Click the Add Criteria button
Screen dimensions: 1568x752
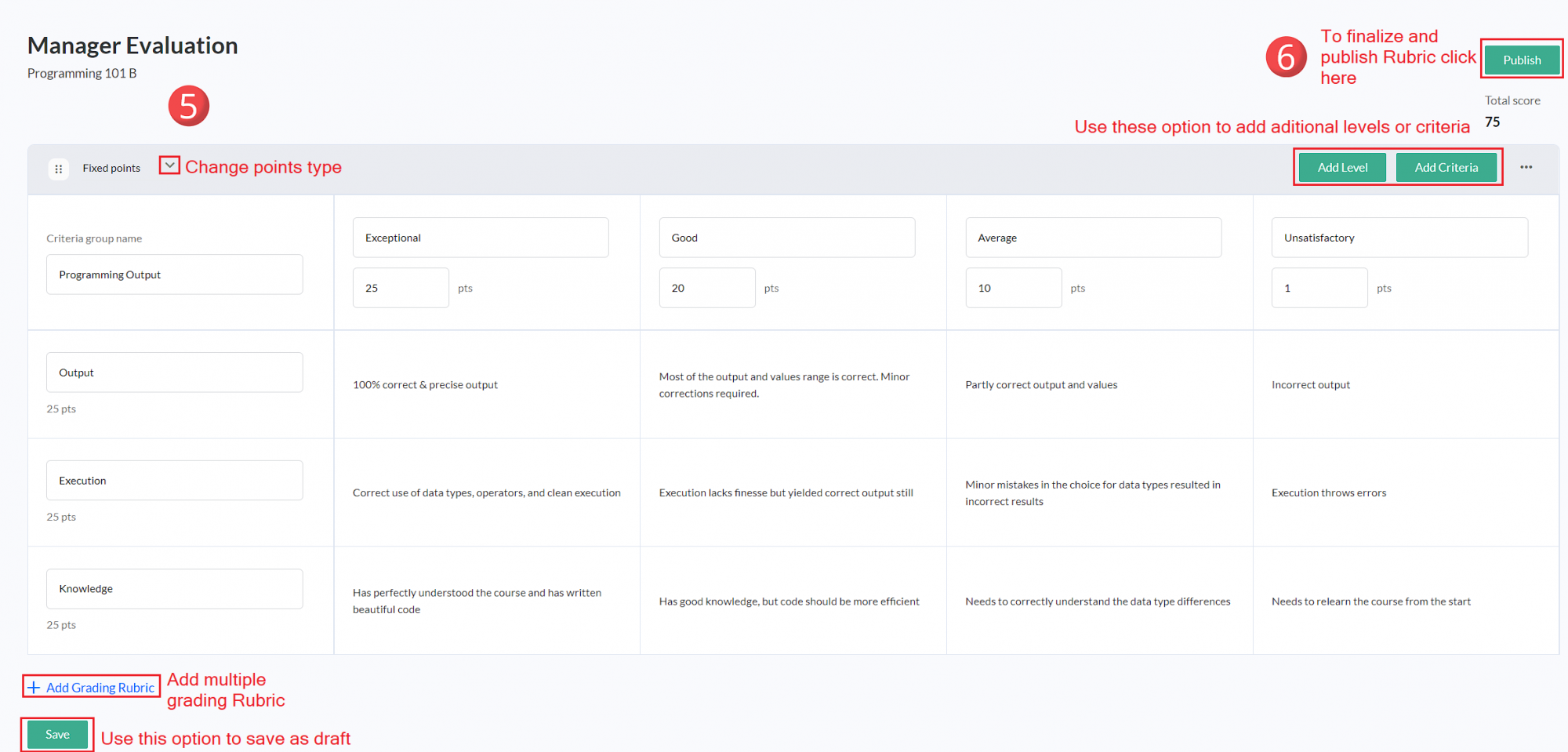tap(1446, 167)
